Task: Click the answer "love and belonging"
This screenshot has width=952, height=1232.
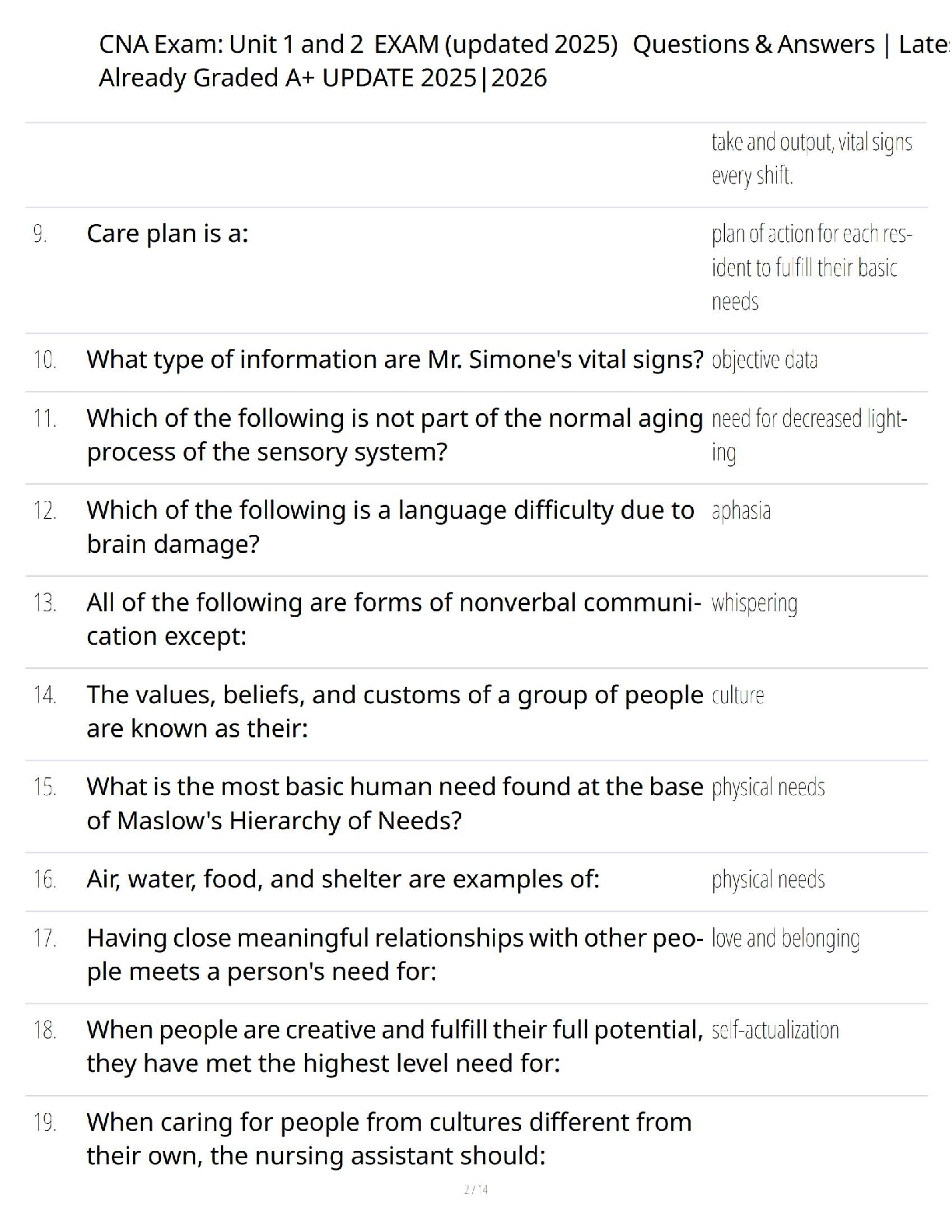Action: [x=785, y=939]
